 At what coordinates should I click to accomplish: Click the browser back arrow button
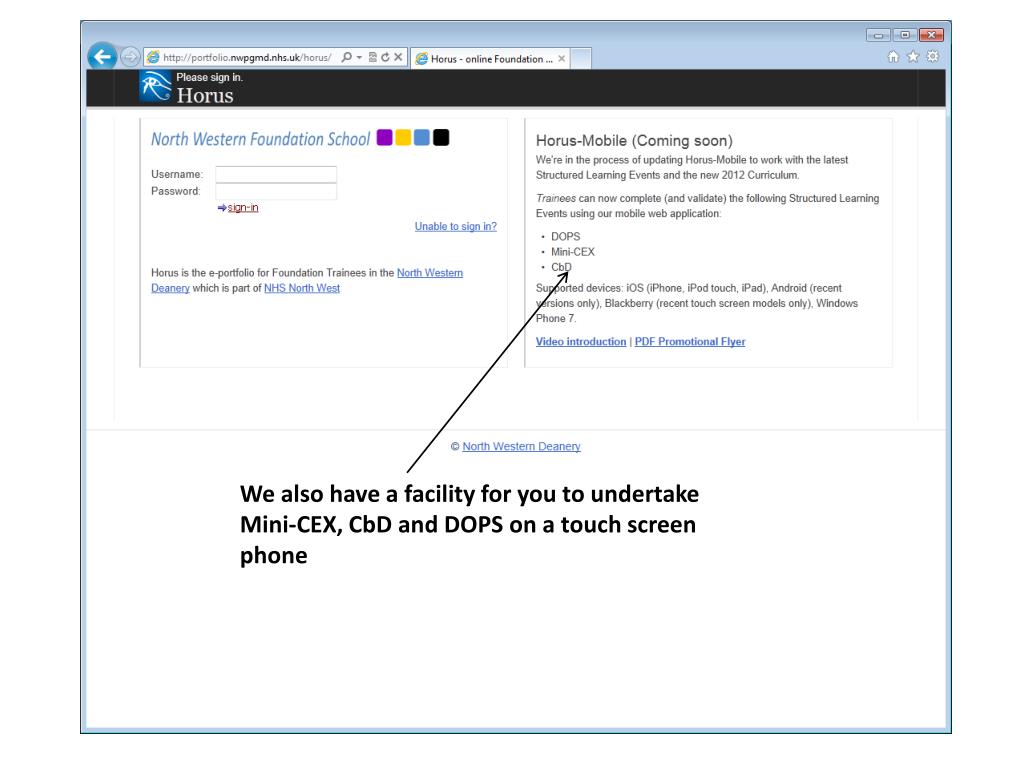tap(102, 57)
